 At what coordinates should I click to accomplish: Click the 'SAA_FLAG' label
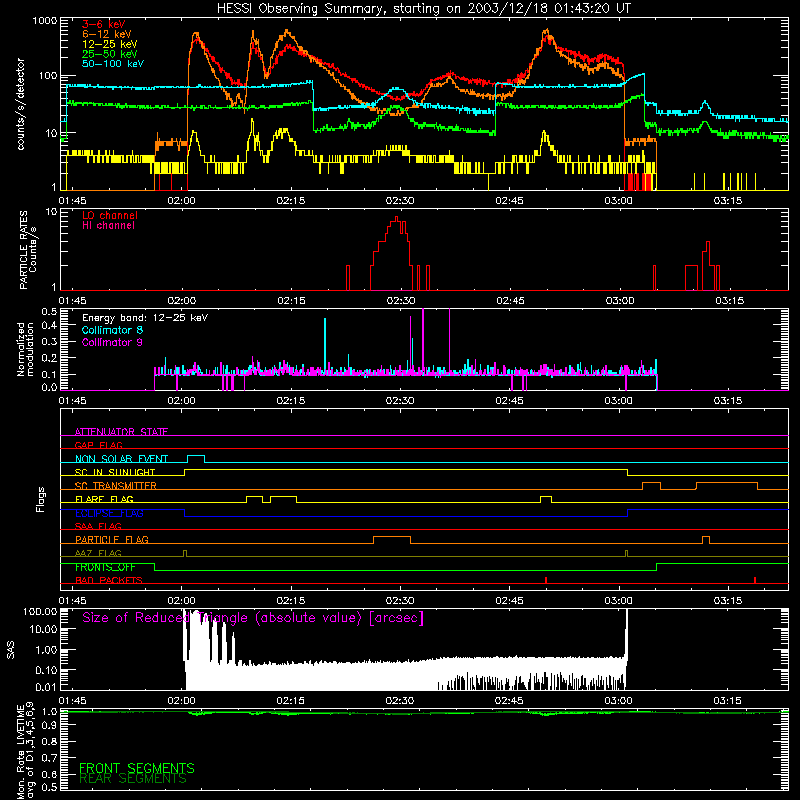tap(98, 526)
